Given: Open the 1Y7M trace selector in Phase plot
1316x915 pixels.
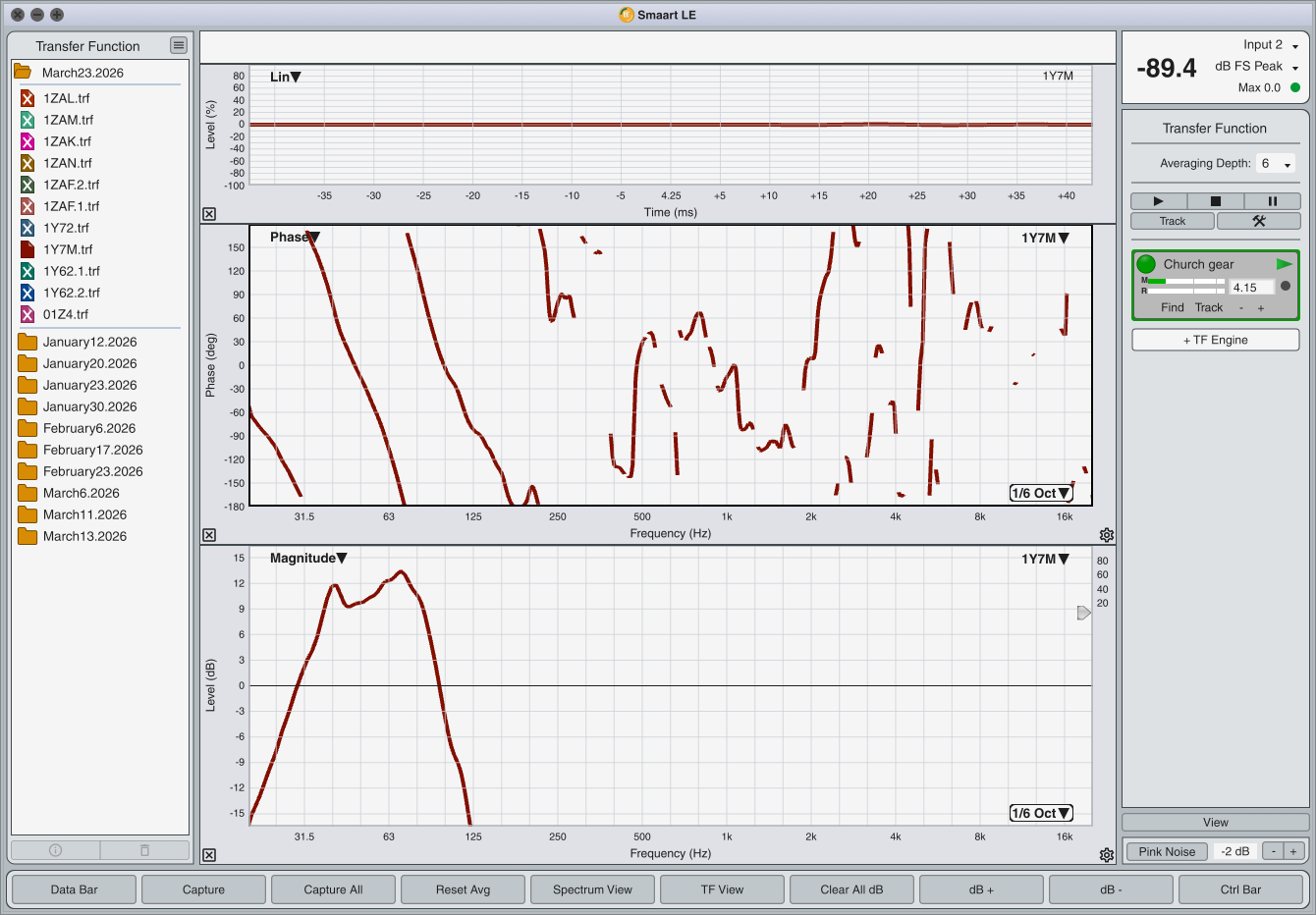Looking at the screenshot, I should tap(1045, 238).
